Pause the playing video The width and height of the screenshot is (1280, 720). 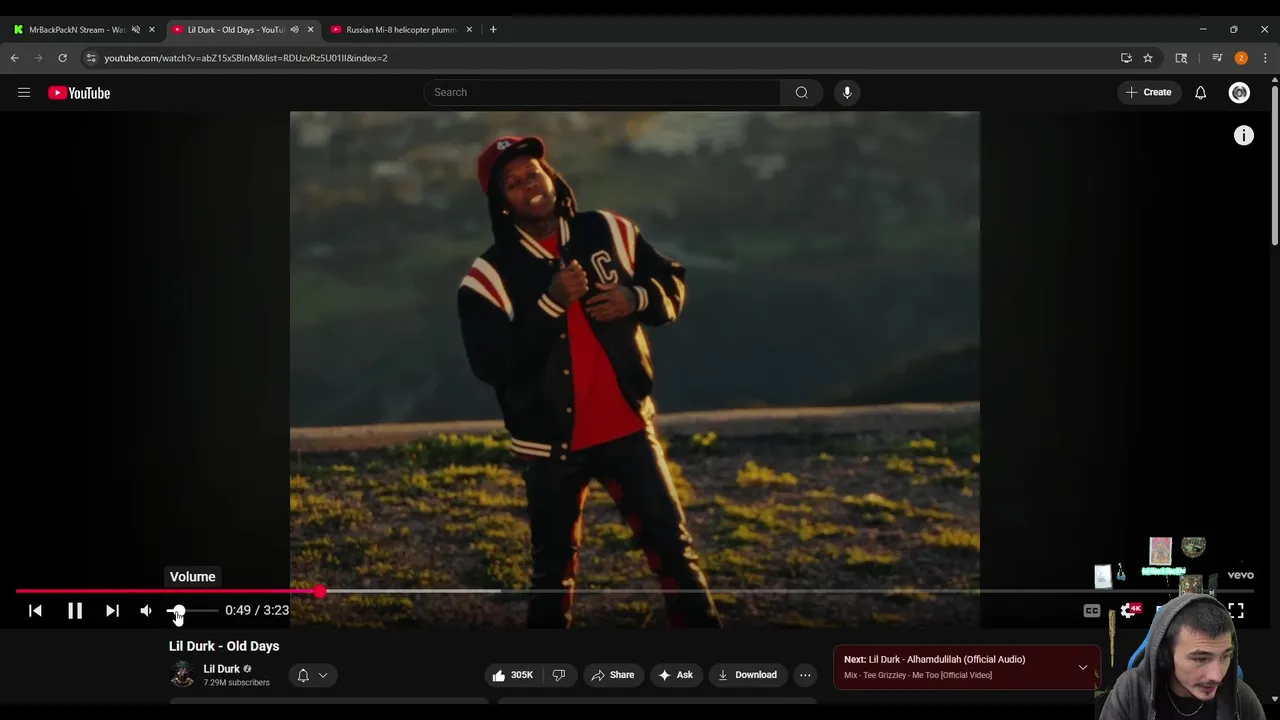click(75, 611)
